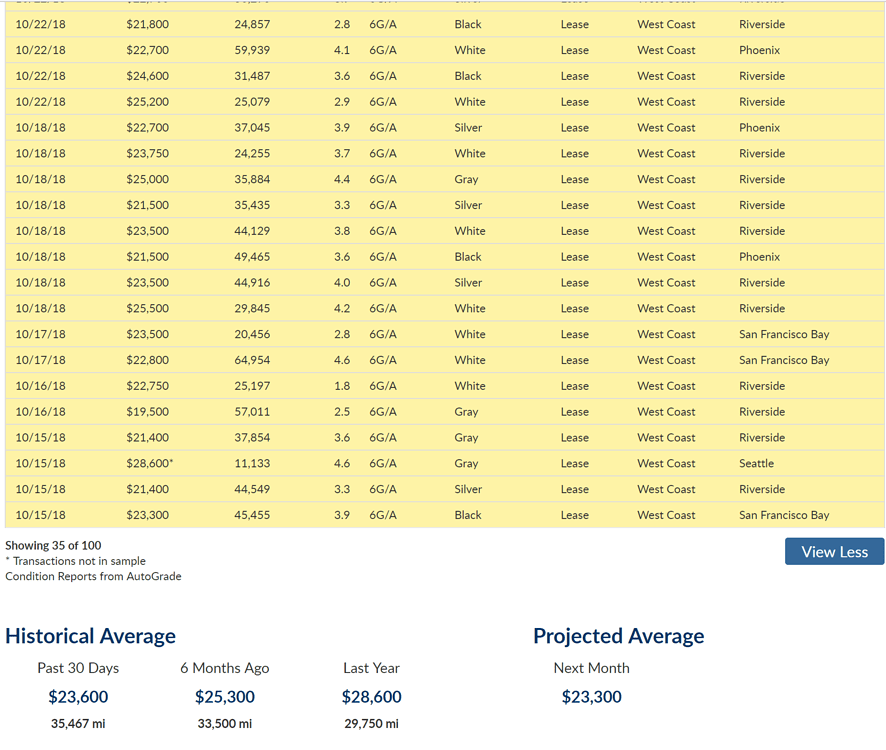Click the Projected Average heading
The width and height of the screenshot is (886, 750).
[619, 636]
